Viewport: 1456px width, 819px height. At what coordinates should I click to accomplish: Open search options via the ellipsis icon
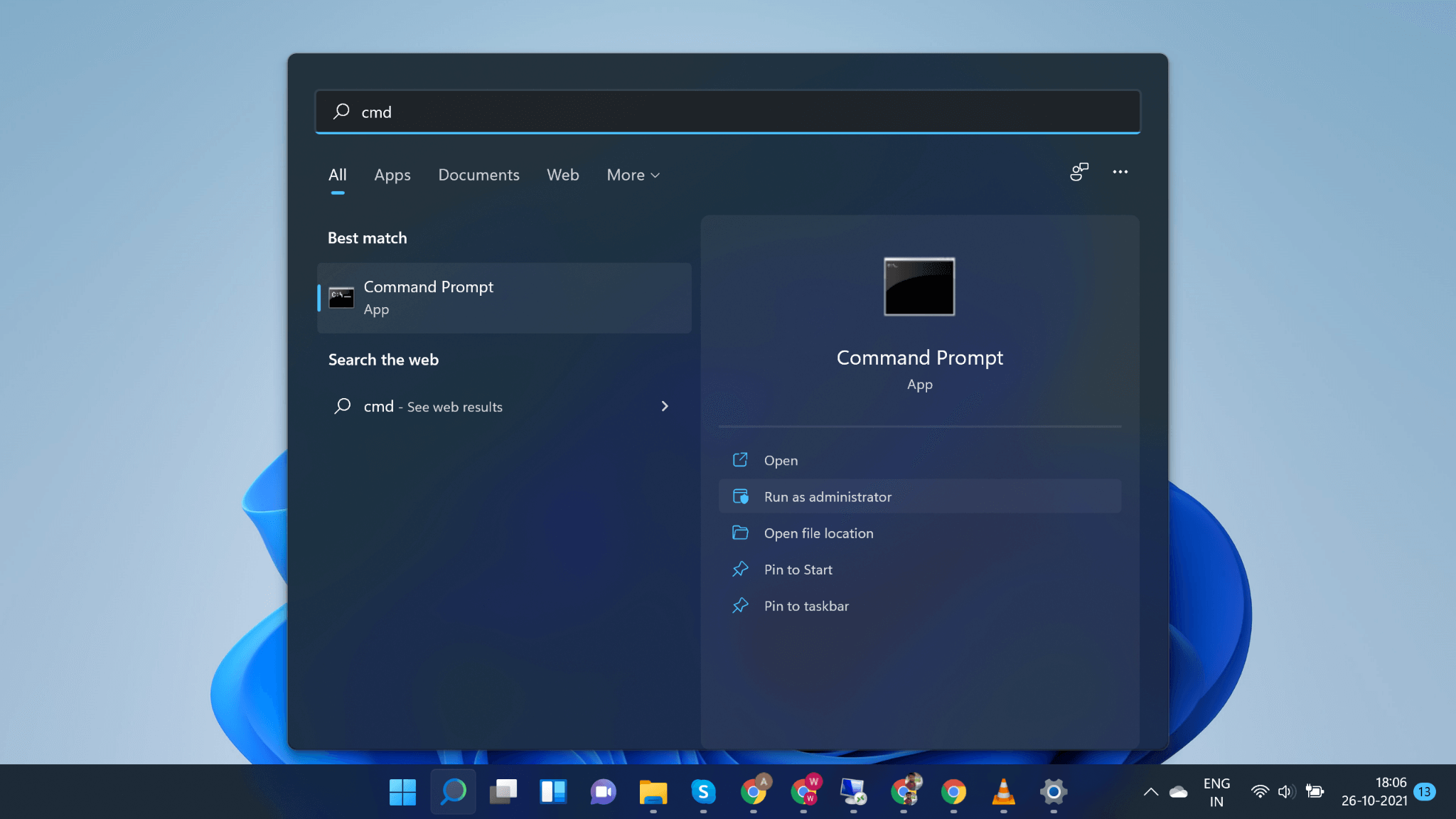point(1120,172)
